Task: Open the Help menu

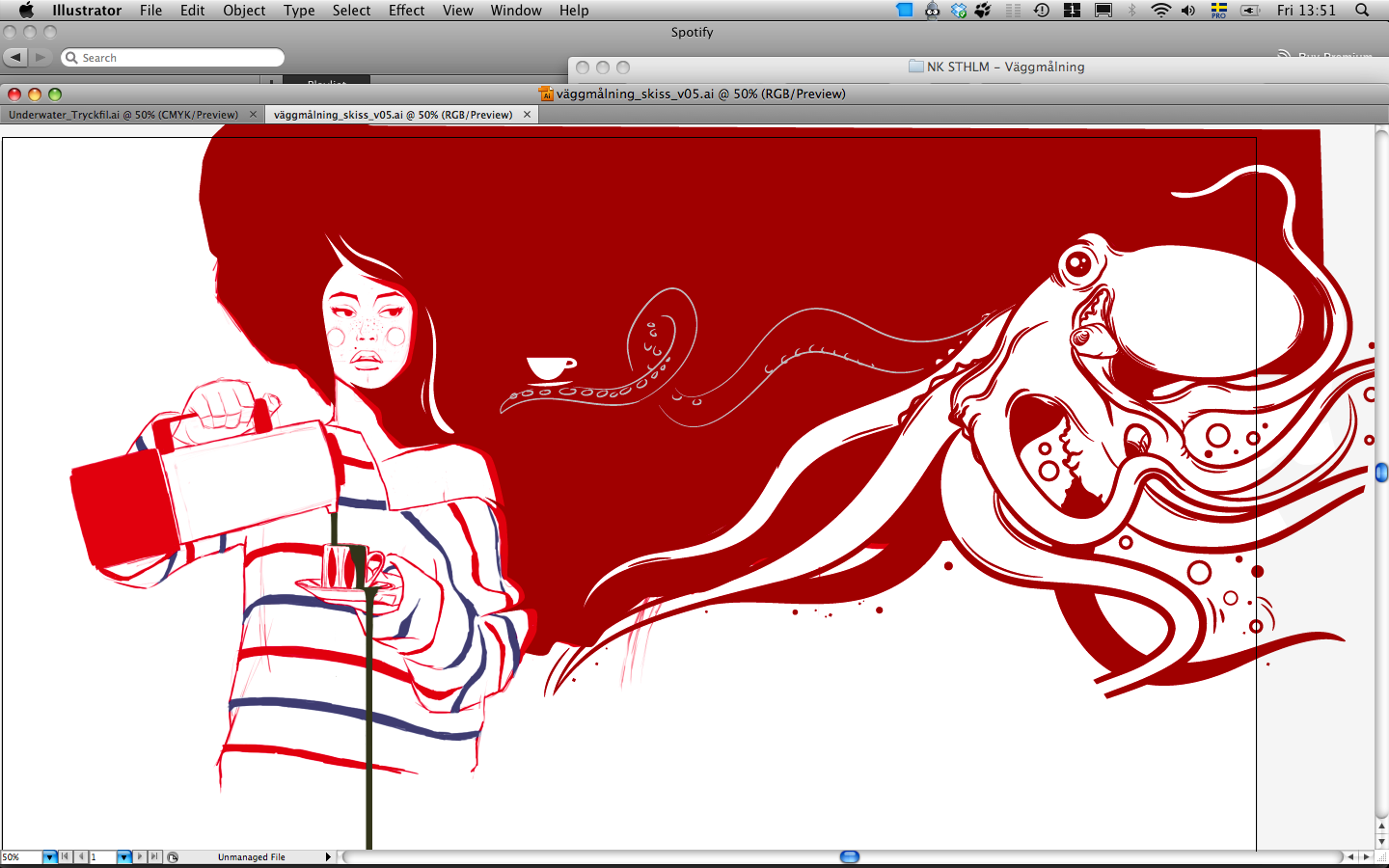Action: (x=574, y=11)
